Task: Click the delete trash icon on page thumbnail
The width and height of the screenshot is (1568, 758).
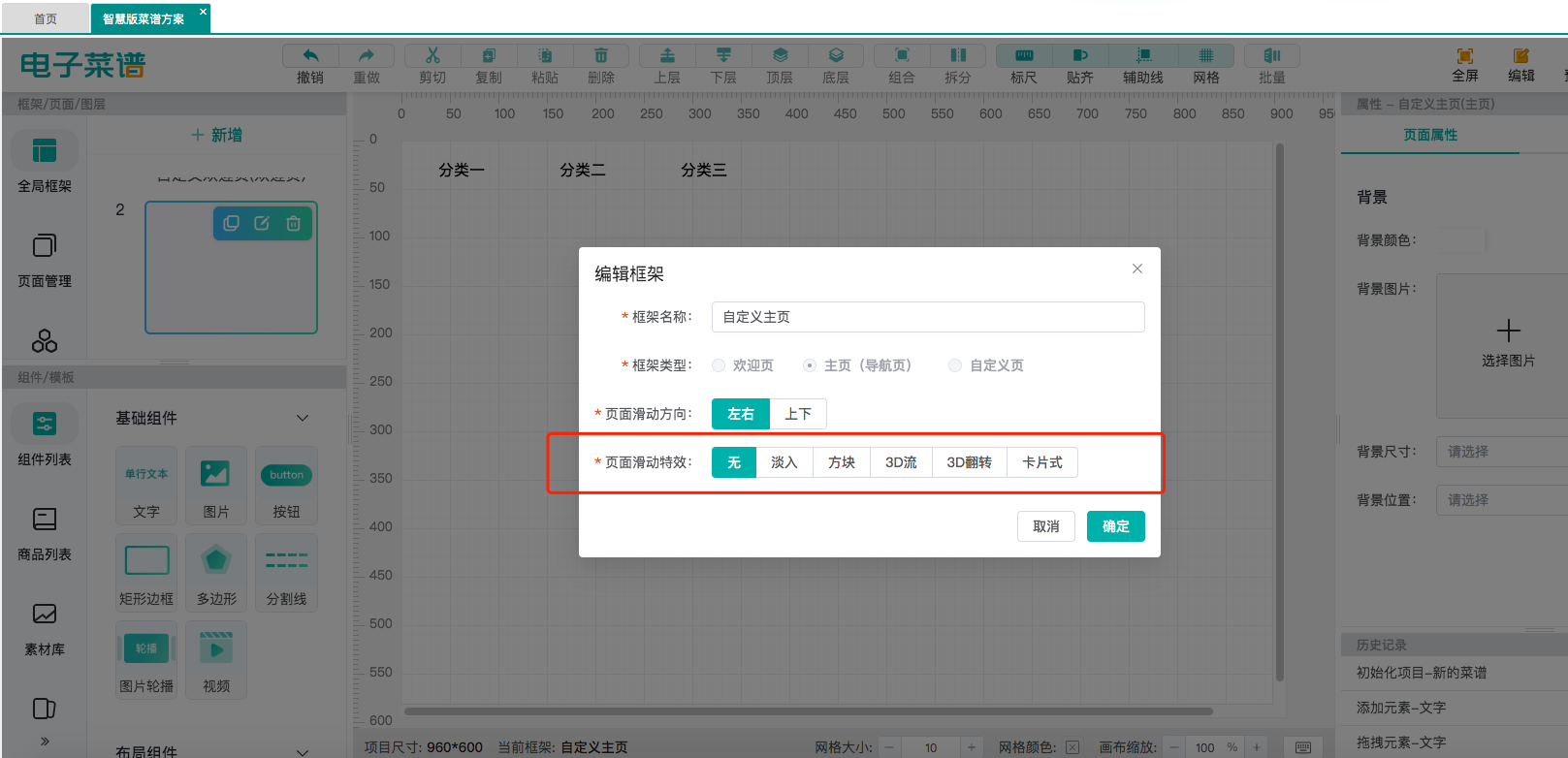Action: [x=293, y=224]
